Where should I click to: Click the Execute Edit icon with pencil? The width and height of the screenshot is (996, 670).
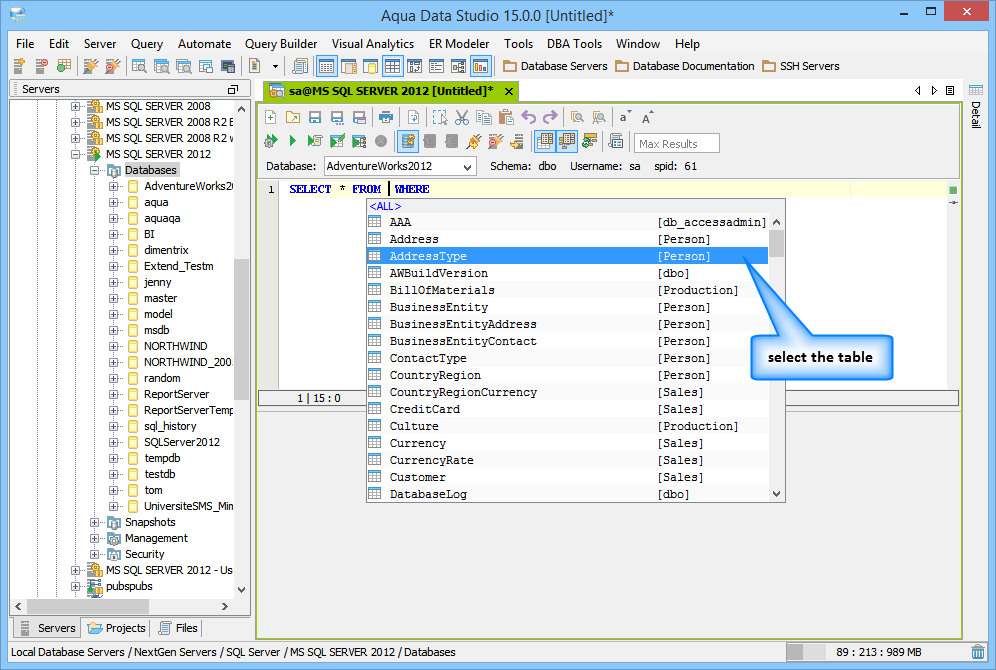click(337, 141)
